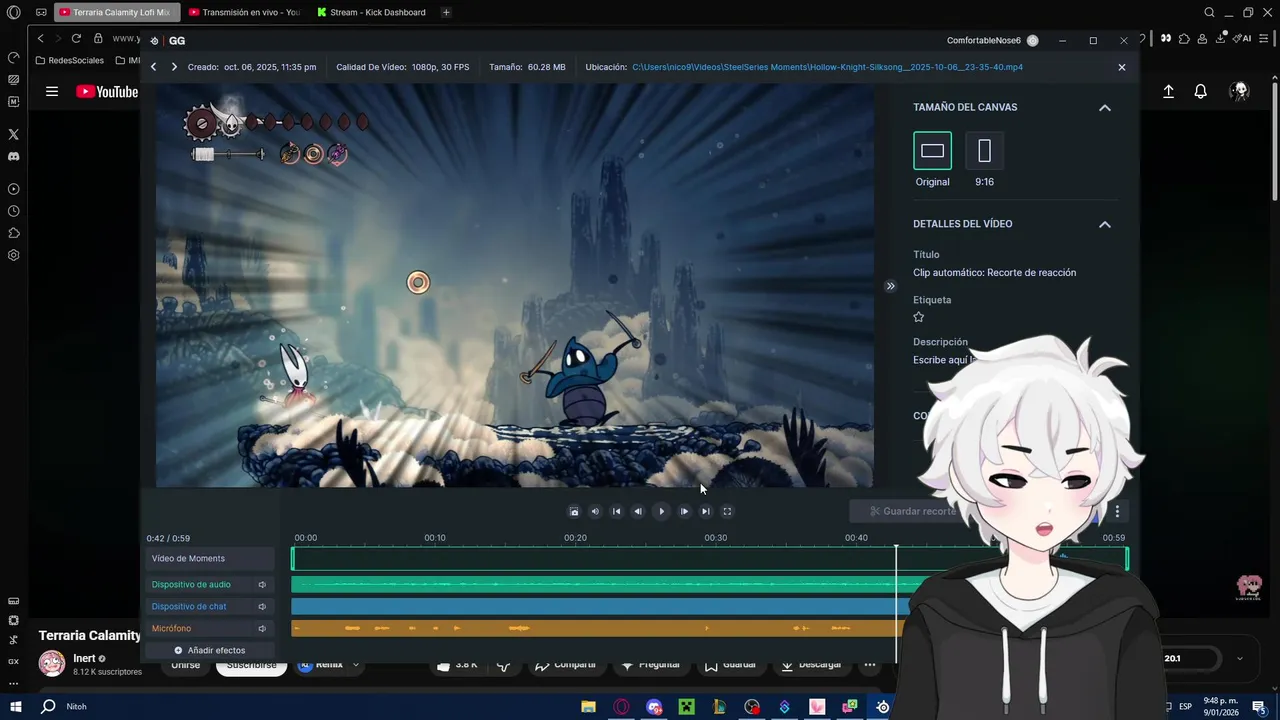Open the clip file location link
The height and width of the screenshot is (720, 1280).
click(827, 67)
